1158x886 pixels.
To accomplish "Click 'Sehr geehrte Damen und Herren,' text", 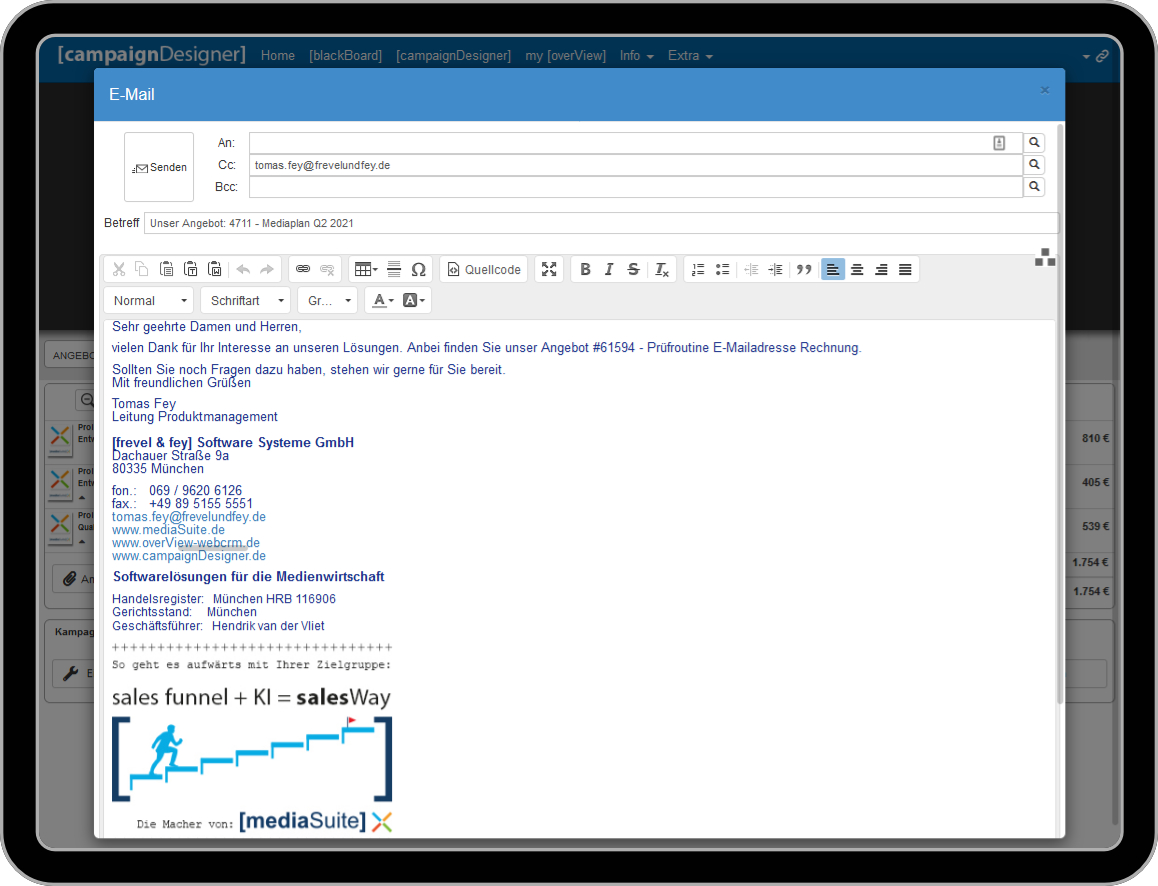I will (207, 326).
